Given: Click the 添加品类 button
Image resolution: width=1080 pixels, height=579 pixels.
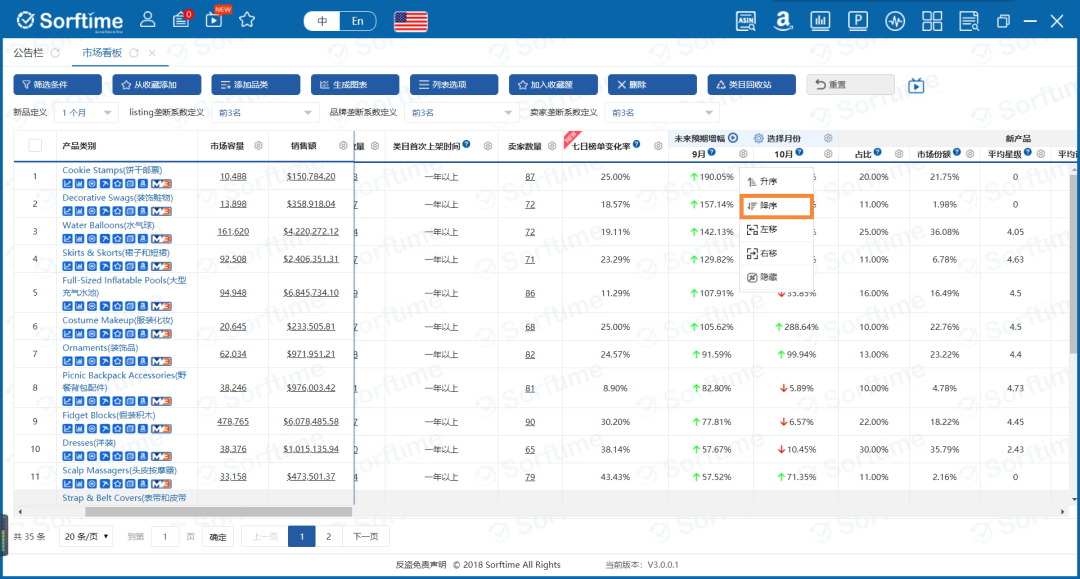Looking at the screenshot, I should coord(256,85).
